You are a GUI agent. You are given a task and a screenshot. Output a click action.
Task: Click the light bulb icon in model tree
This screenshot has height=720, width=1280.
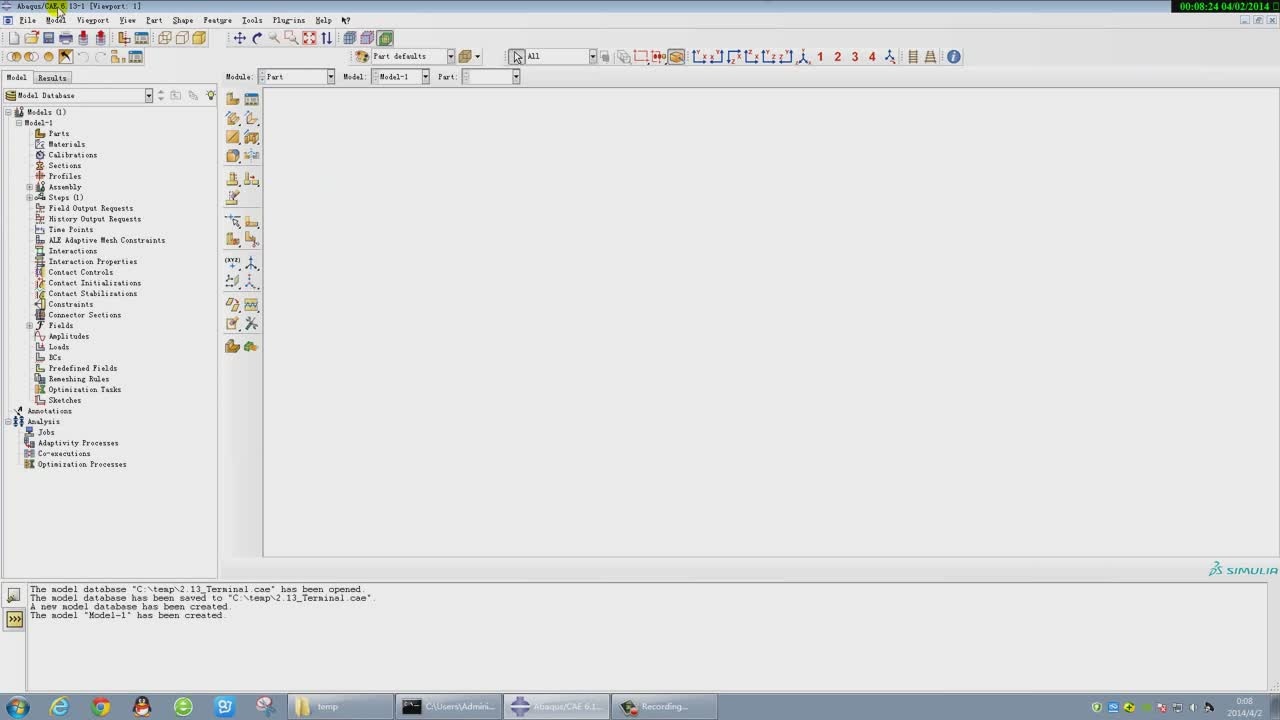[x=210, y=95]
